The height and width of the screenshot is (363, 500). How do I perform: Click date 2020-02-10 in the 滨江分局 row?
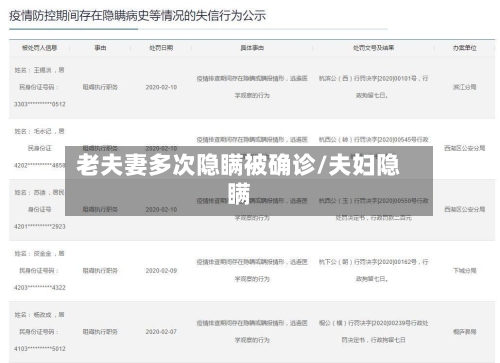coord(161,87)
